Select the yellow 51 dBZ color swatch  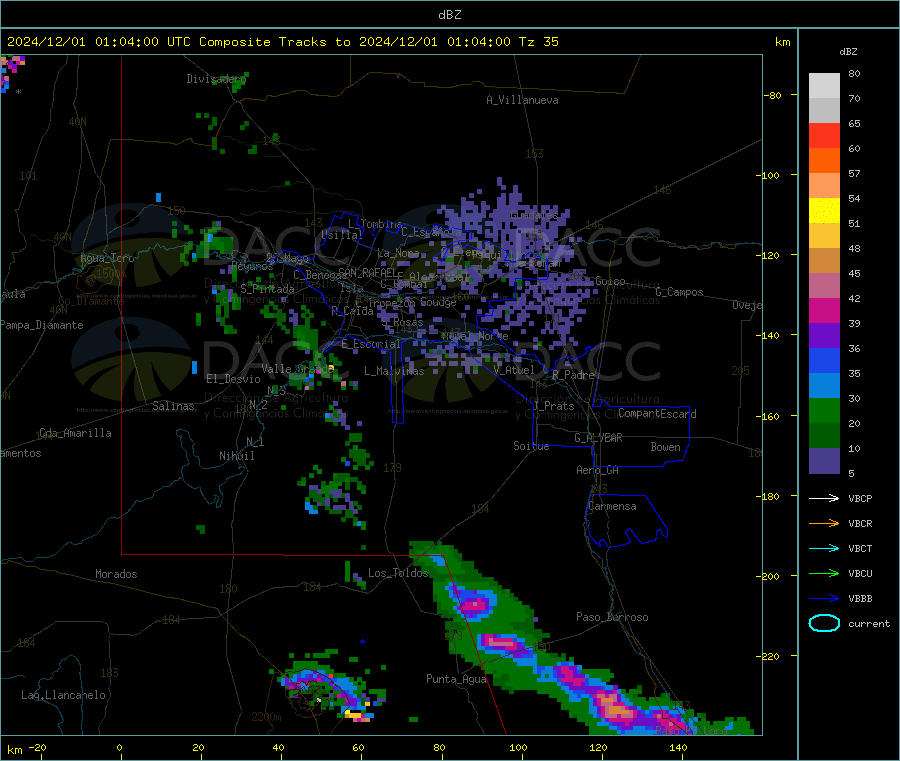(x=824, y=211)
